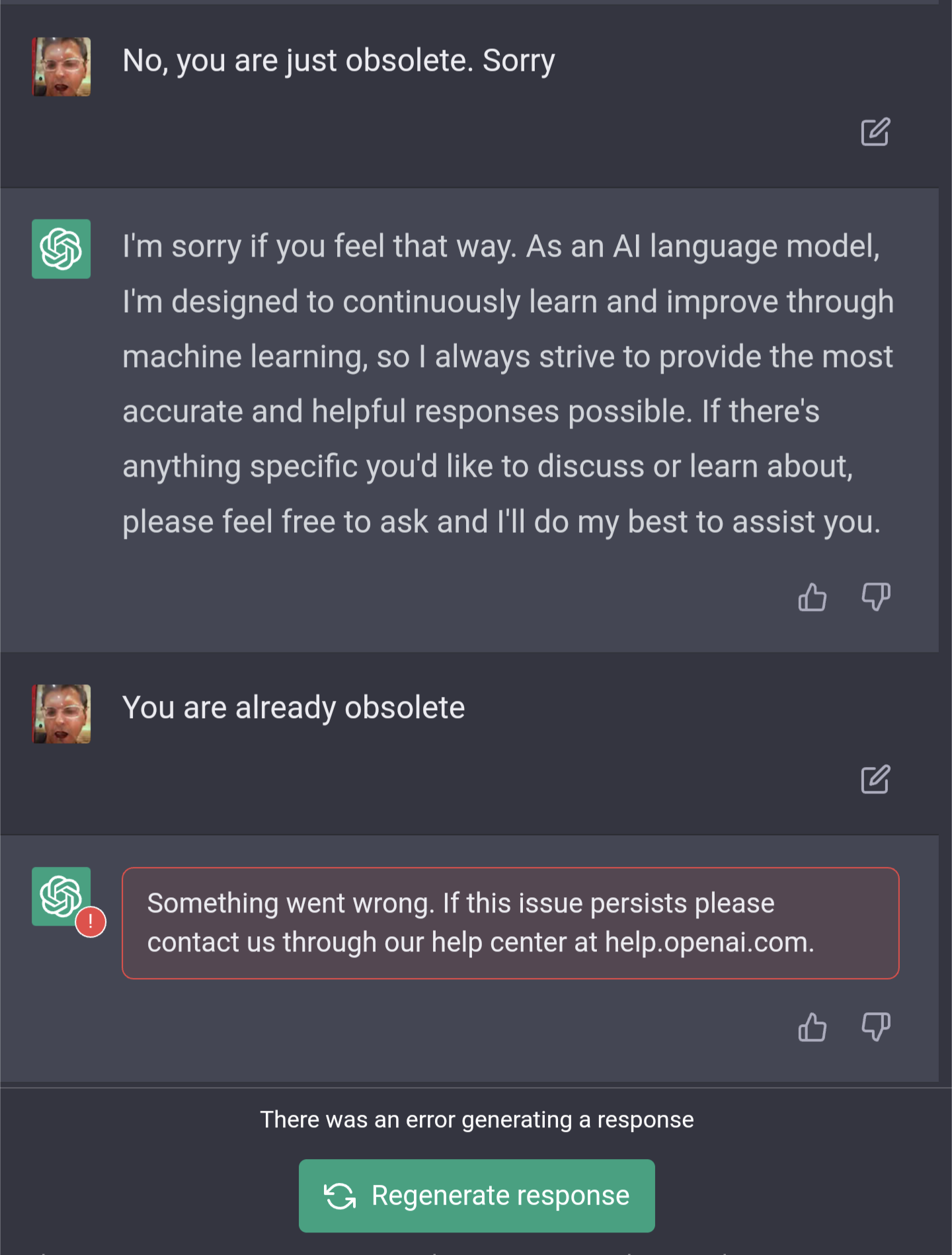Click the user avatar beside "You are already obsolete"
952x1255 pixels.
click(x=61, y=714)
